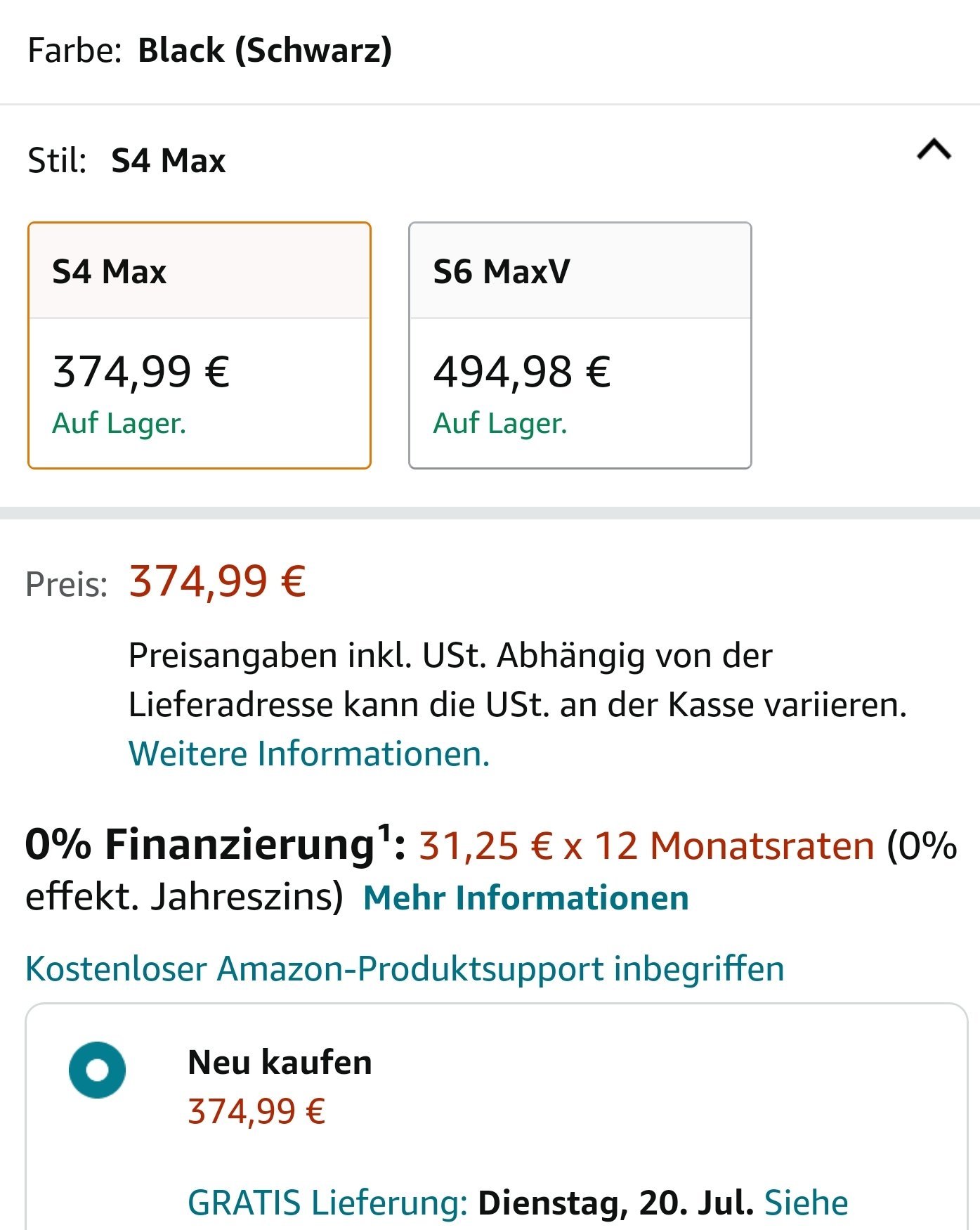The height and width of the screenshot is (1230, 980).
Task: Tap the Farbe: Black (Schwarz) row
Action: click(x=490, y=51)
